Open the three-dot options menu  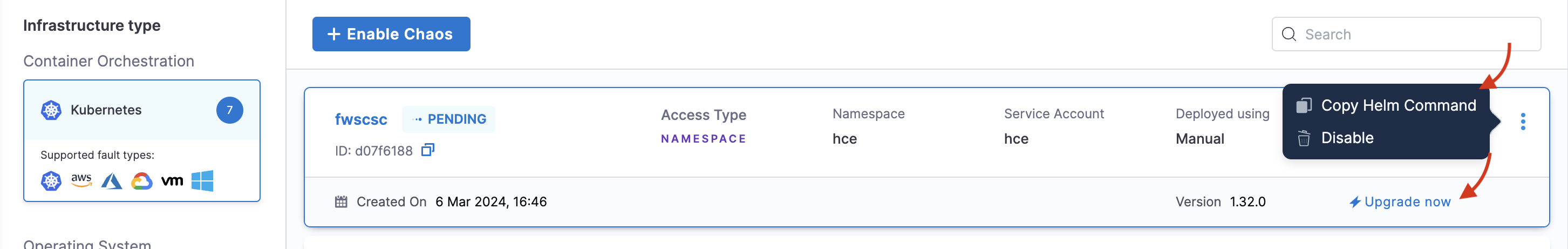pos(1522,122)
